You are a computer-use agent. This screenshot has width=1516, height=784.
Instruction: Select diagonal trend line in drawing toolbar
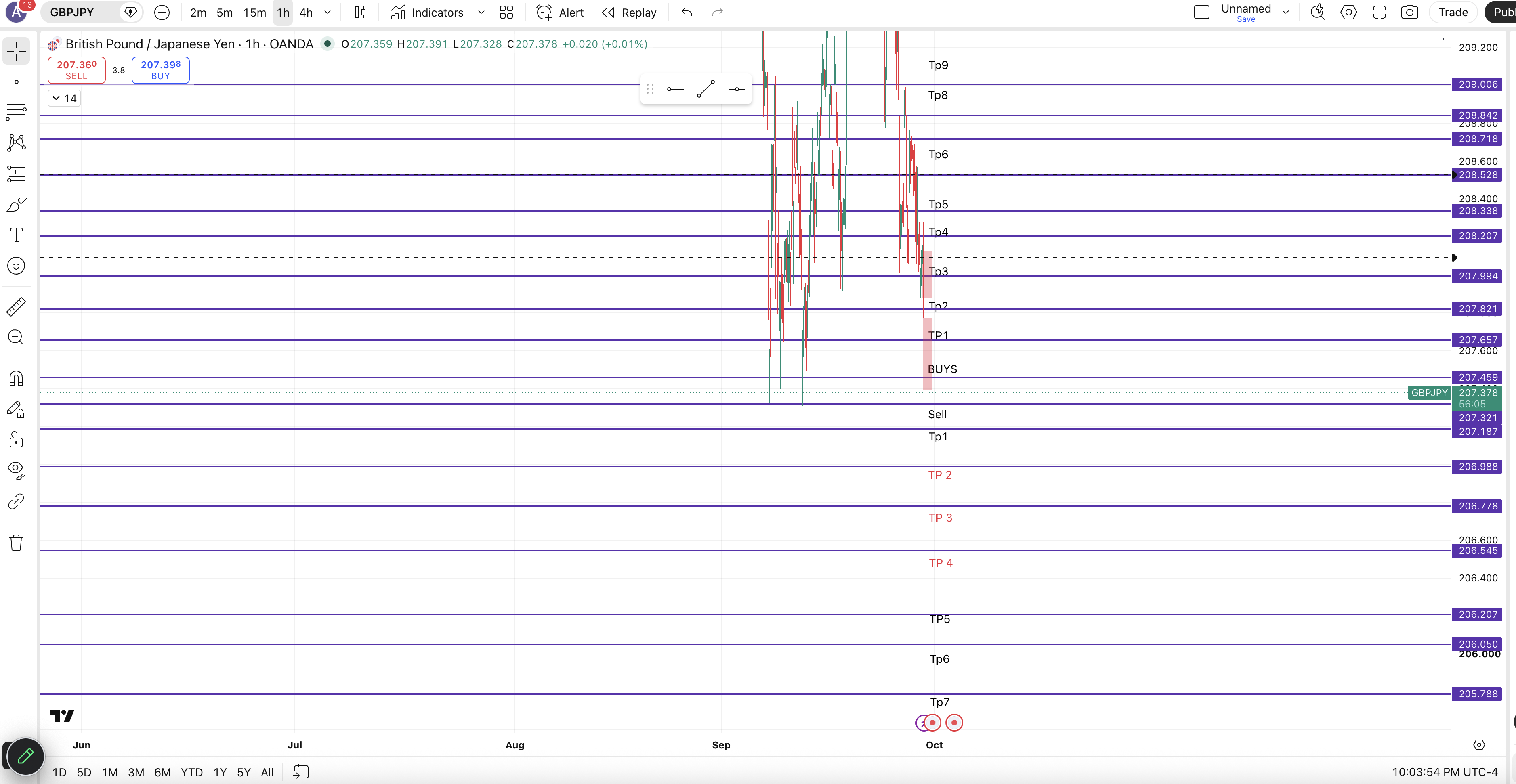click(x=706, y=89)
